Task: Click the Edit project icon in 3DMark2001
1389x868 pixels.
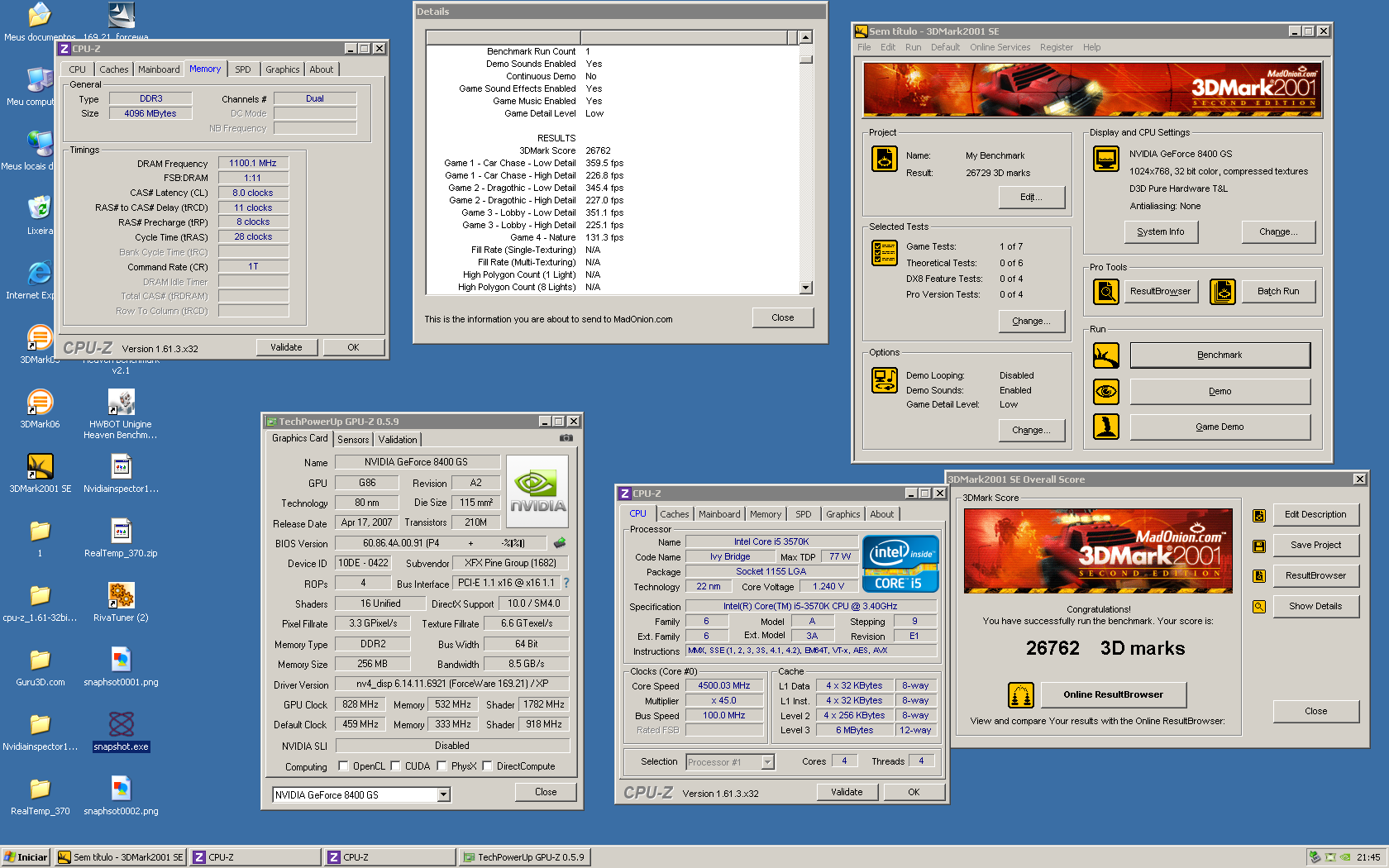Action: pyautogui.click(x=884, y=158)
